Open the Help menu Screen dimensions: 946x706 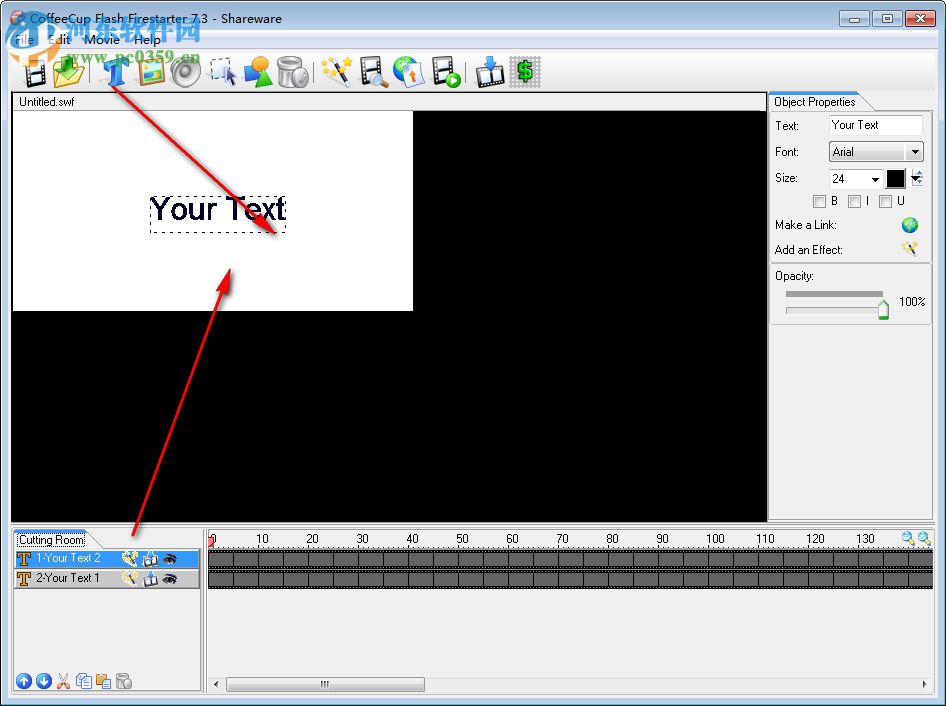147,40
